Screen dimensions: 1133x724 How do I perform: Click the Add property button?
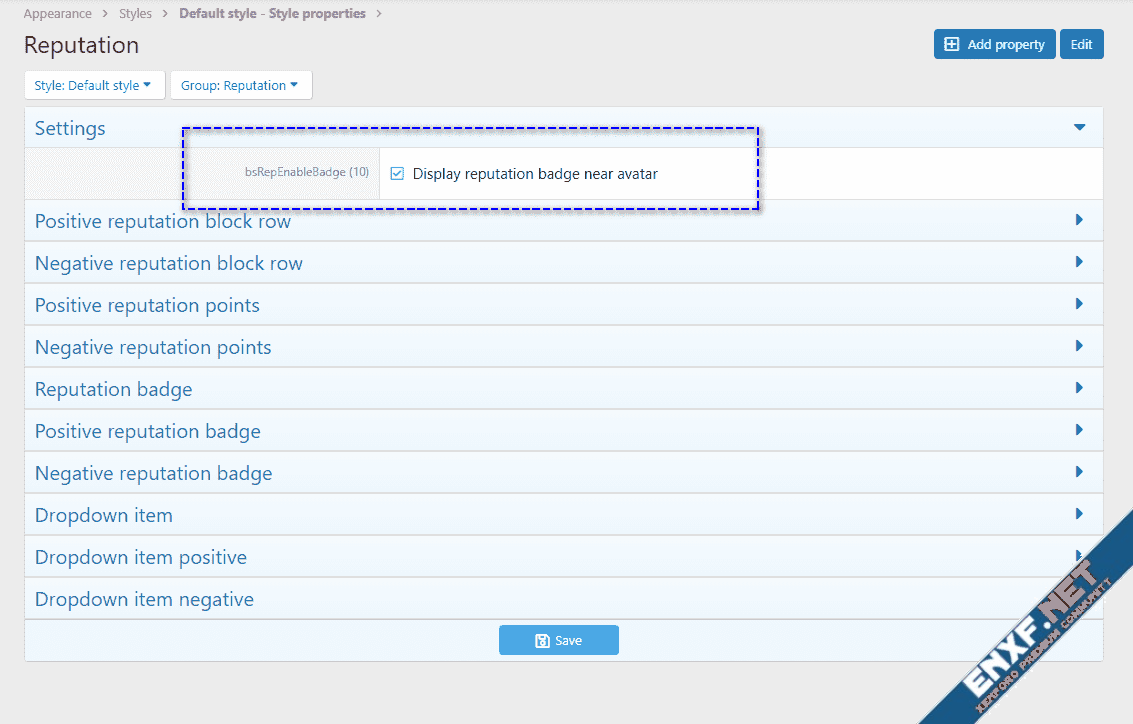994,44
